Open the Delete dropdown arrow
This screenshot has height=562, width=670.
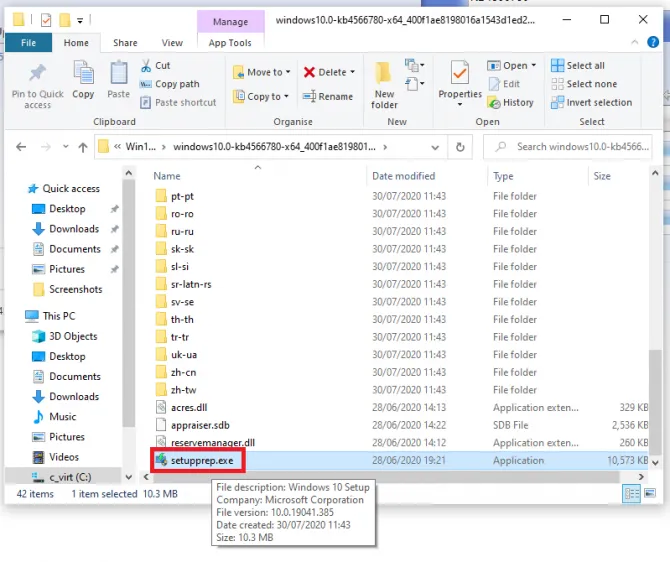click(353, 72)
